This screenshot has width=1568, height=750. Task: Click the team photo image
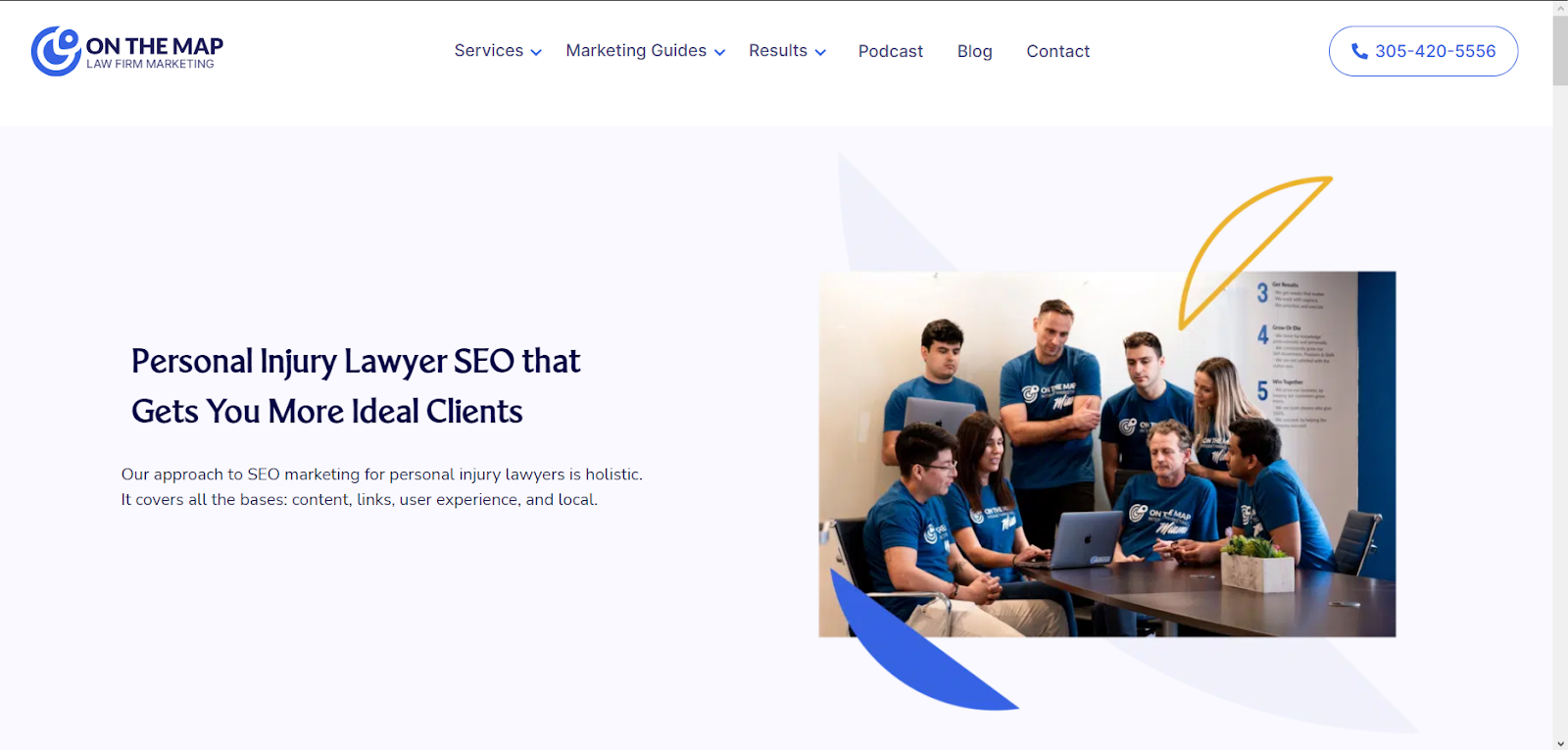1106,455
